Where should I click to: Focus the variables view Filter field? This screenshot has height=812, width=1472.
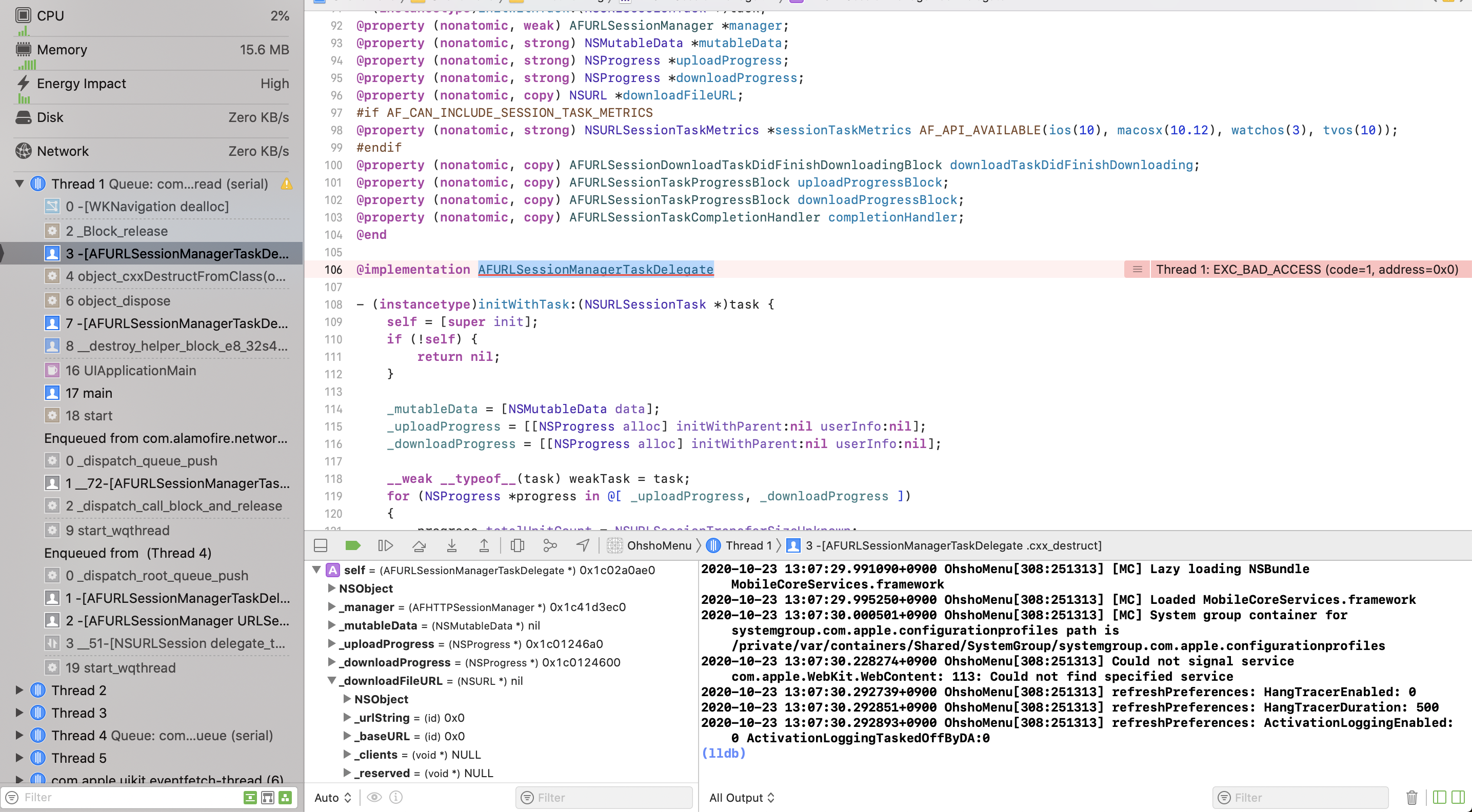pos(604,797)
